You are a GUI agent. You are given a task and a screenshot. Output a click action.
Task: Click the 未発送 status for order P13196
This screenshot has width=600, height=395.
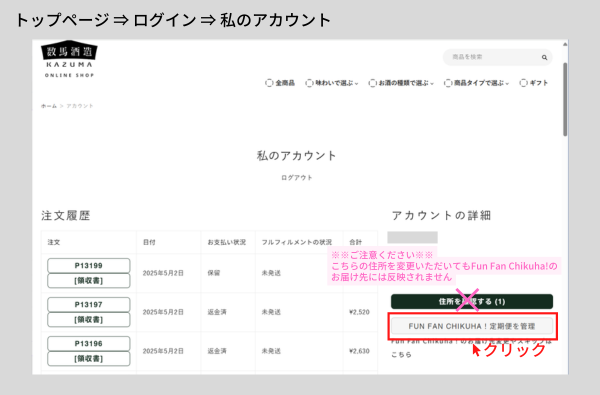pyautogui.click(x=271, y=351)
